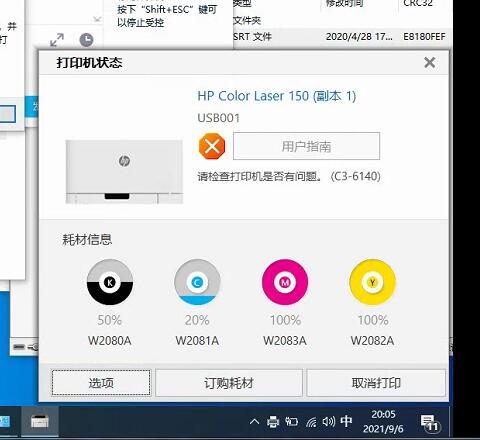
Task: Click the magenta toner M level icon
Action: point(285,282)
